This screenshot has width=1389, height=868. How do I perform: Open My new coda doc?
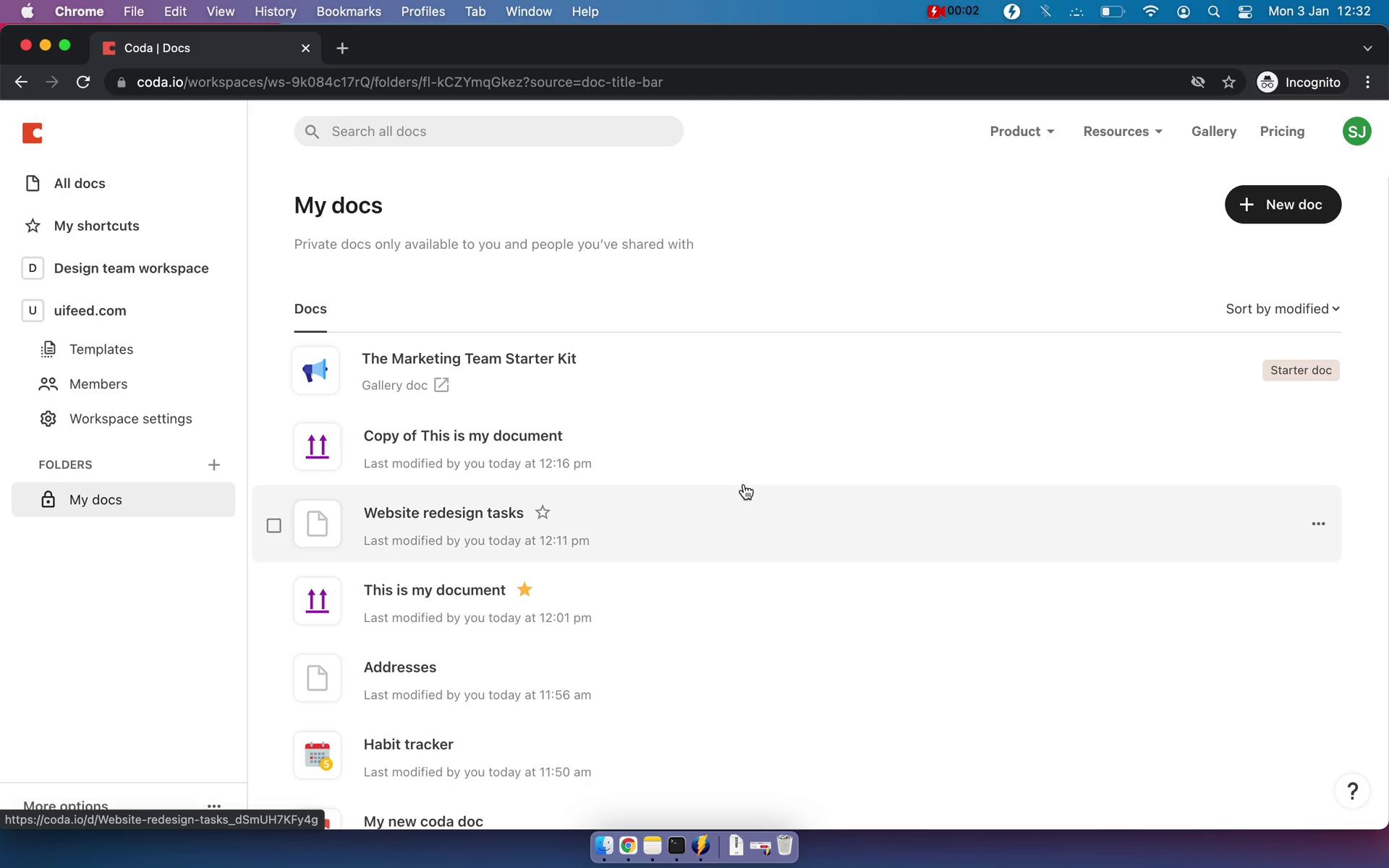(x=423, y=822)
